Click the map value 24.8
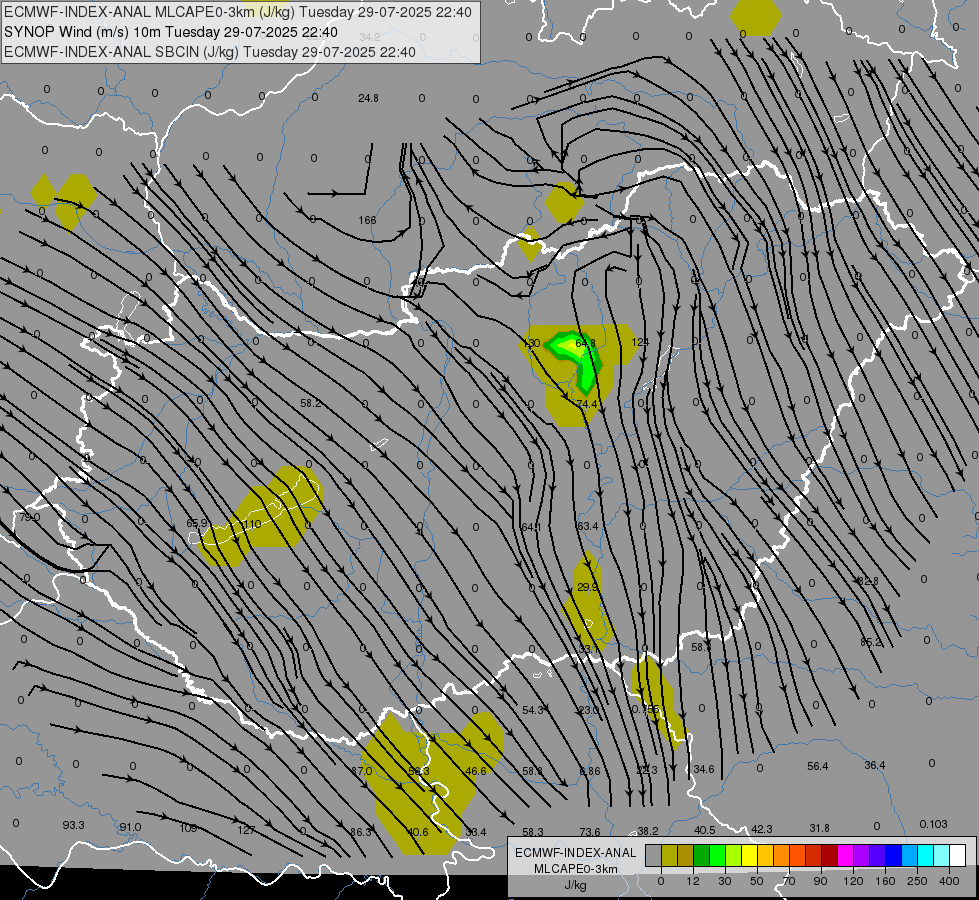The image size is (979, 900). (x=368, y=98)
